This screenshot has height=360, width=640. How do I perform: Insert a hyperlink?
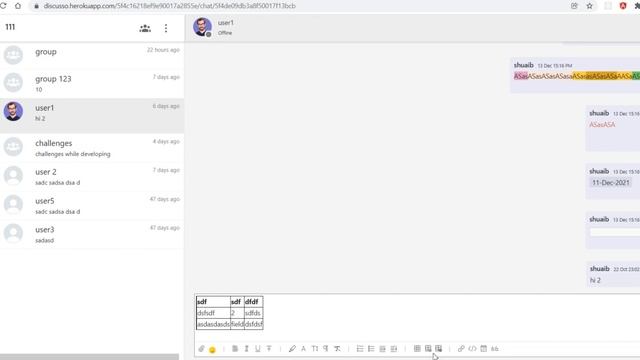[461, 349]
